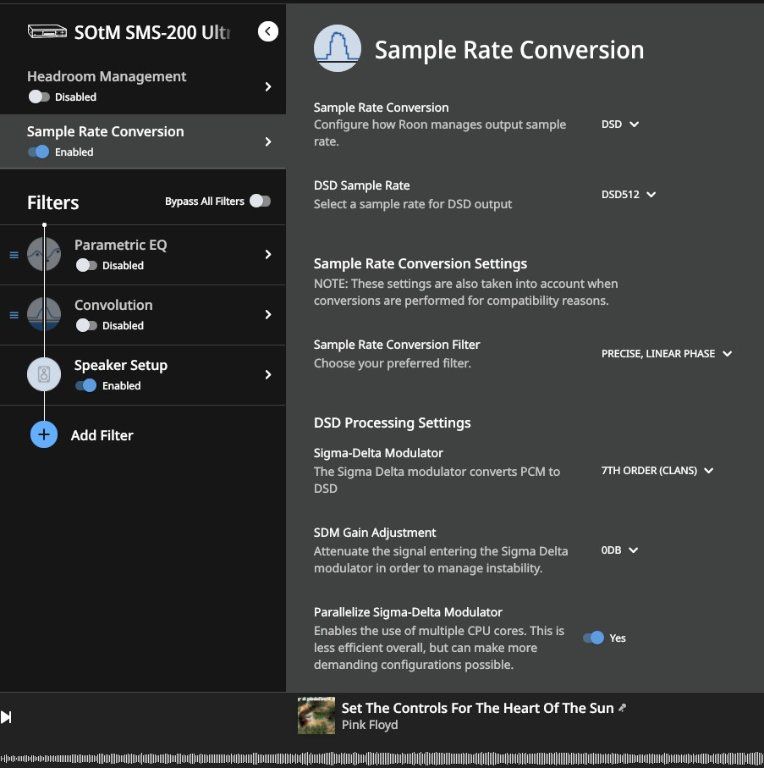Image resolution: width=764 pixels, height=768 pixels.
Task: Click the Convolution filter icon
Action: coord(44,314)
